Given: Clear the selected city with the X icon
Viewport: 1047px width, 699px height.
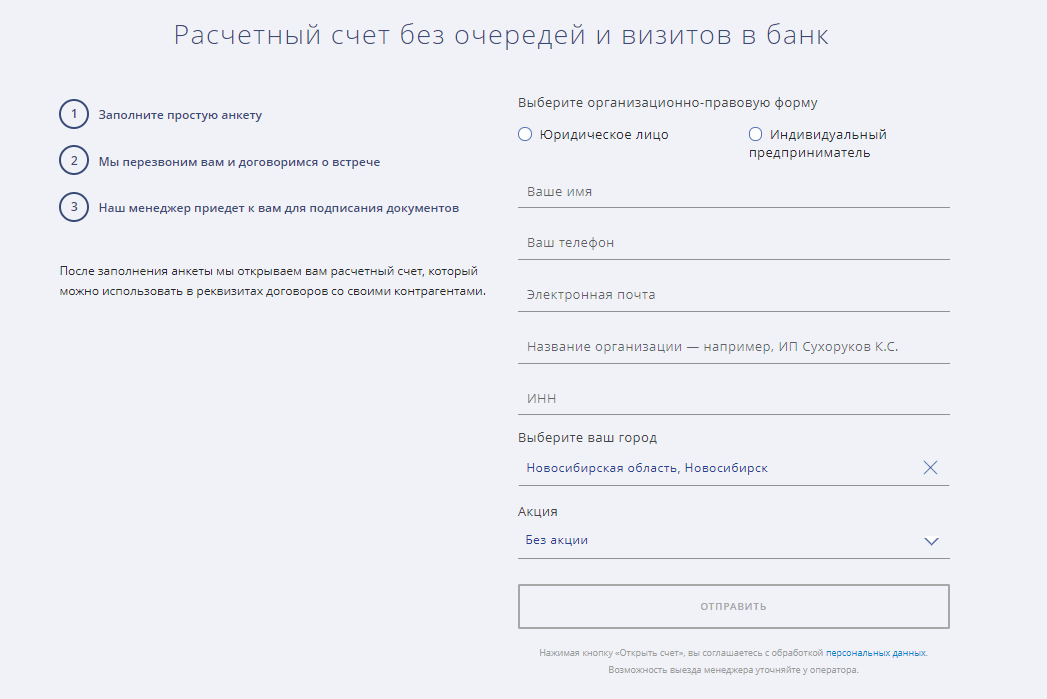Looking at the screenshot, I should click(930, 467).
